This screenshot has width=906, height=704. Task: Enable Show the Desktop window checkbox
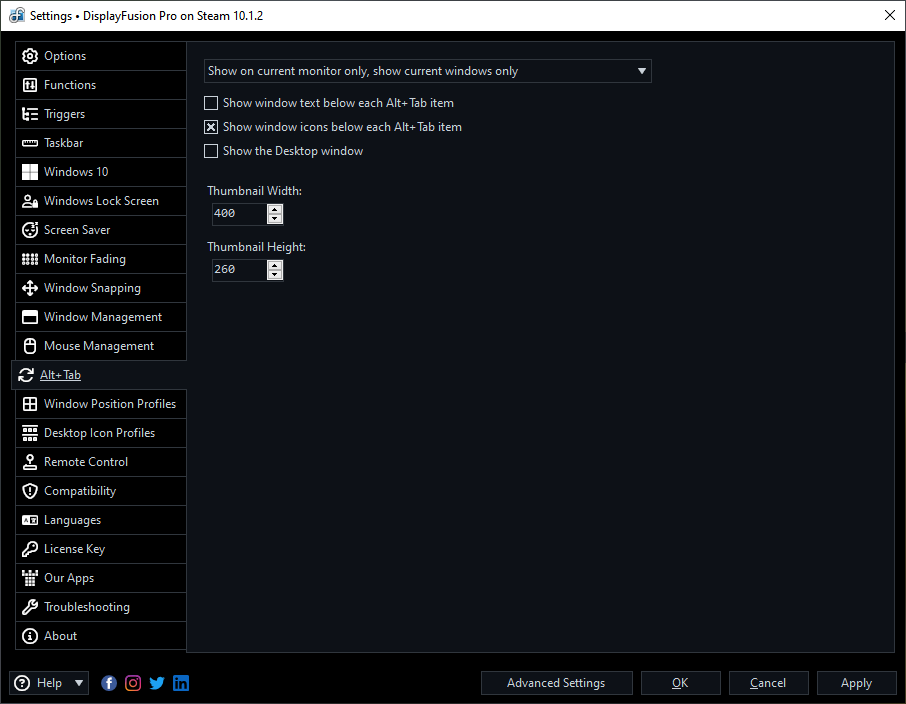(211, 151)
